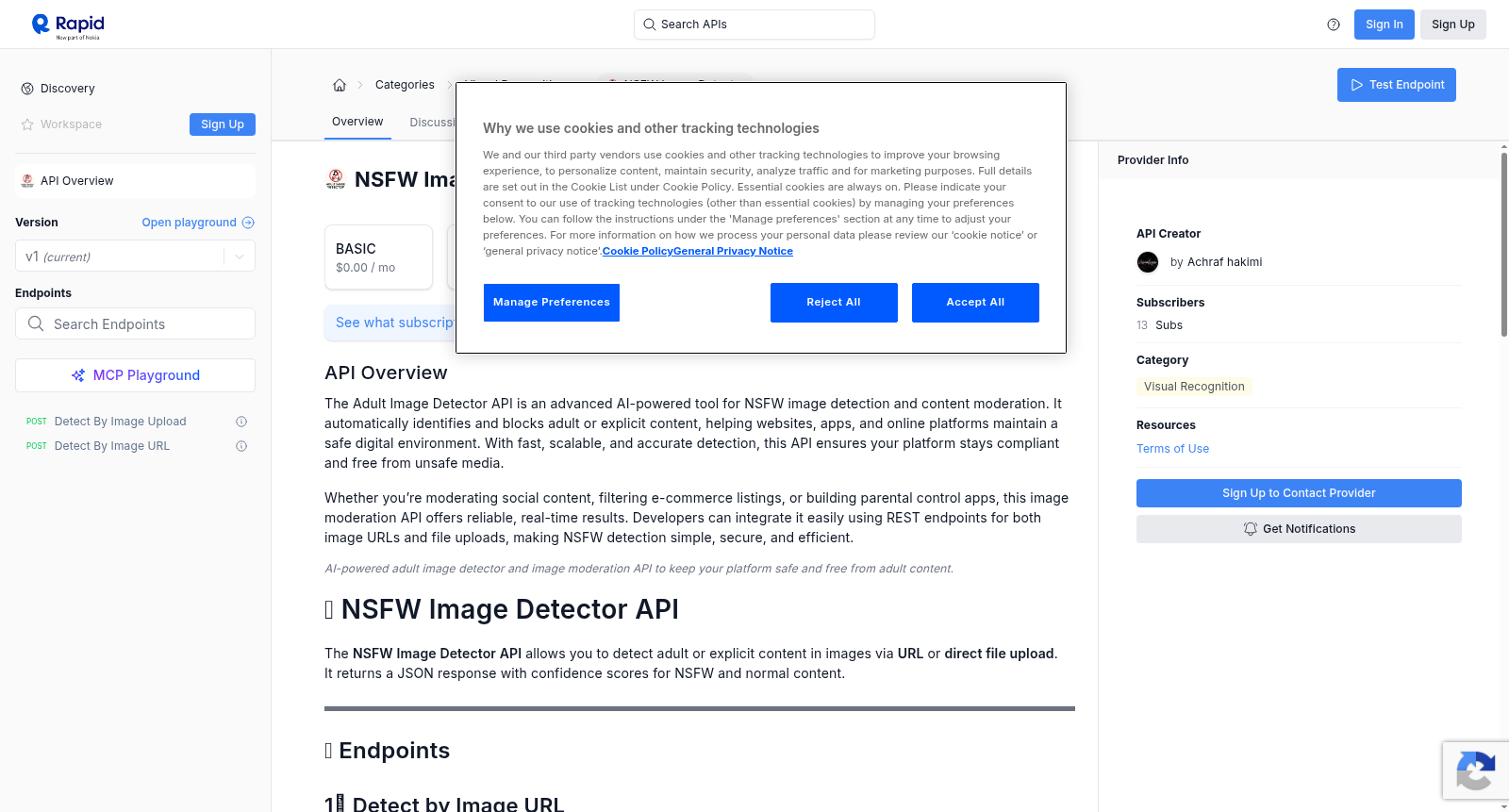Click the 13 Subs subscriber count
Screen dimensions: 1509x812
pos(1159,325)
